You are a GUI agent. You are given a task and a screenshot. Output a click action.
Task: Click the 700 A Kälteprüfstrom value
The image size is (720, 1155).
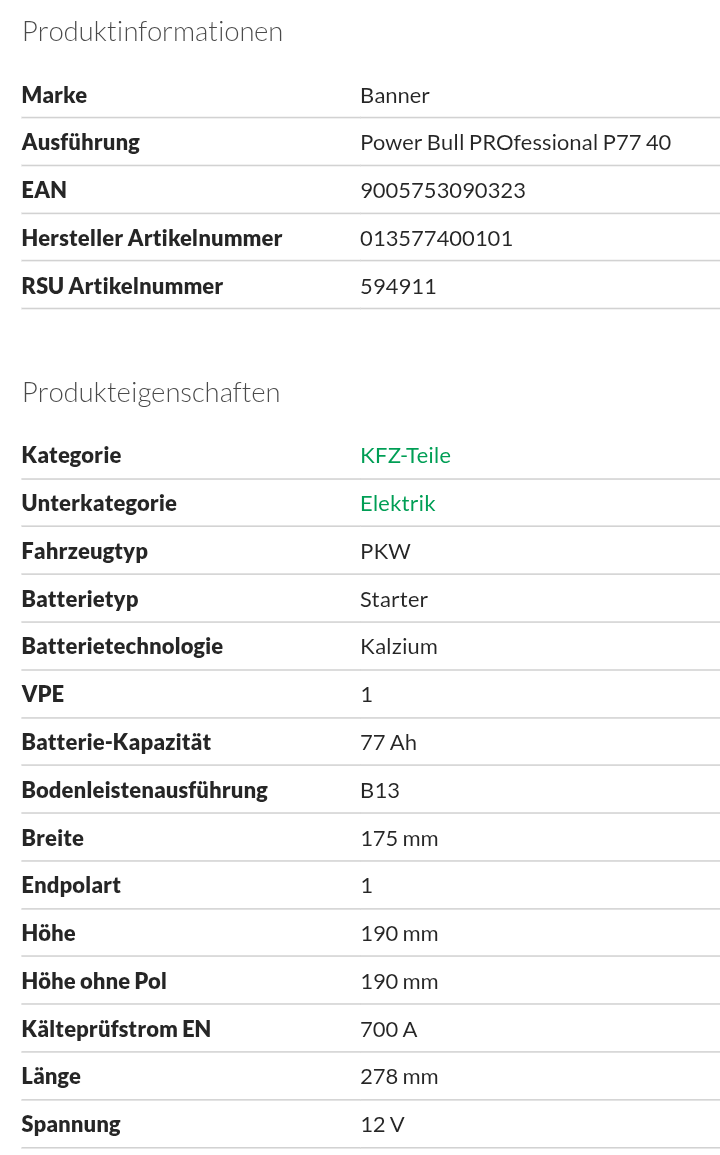pyautogui.click(x=388, y=1029)
